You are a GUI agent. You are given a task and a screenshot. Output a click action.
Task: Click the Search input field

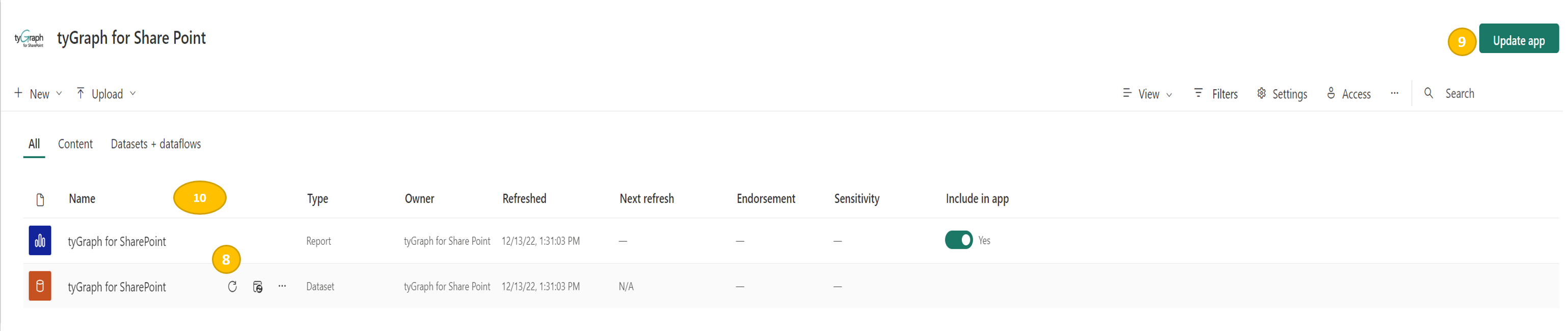coord(1485,94)
